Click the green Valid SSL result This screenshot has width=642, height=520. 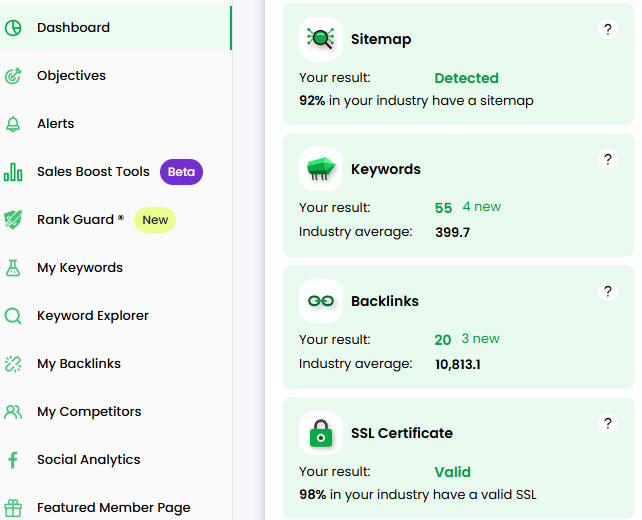[x=452, y=472]
